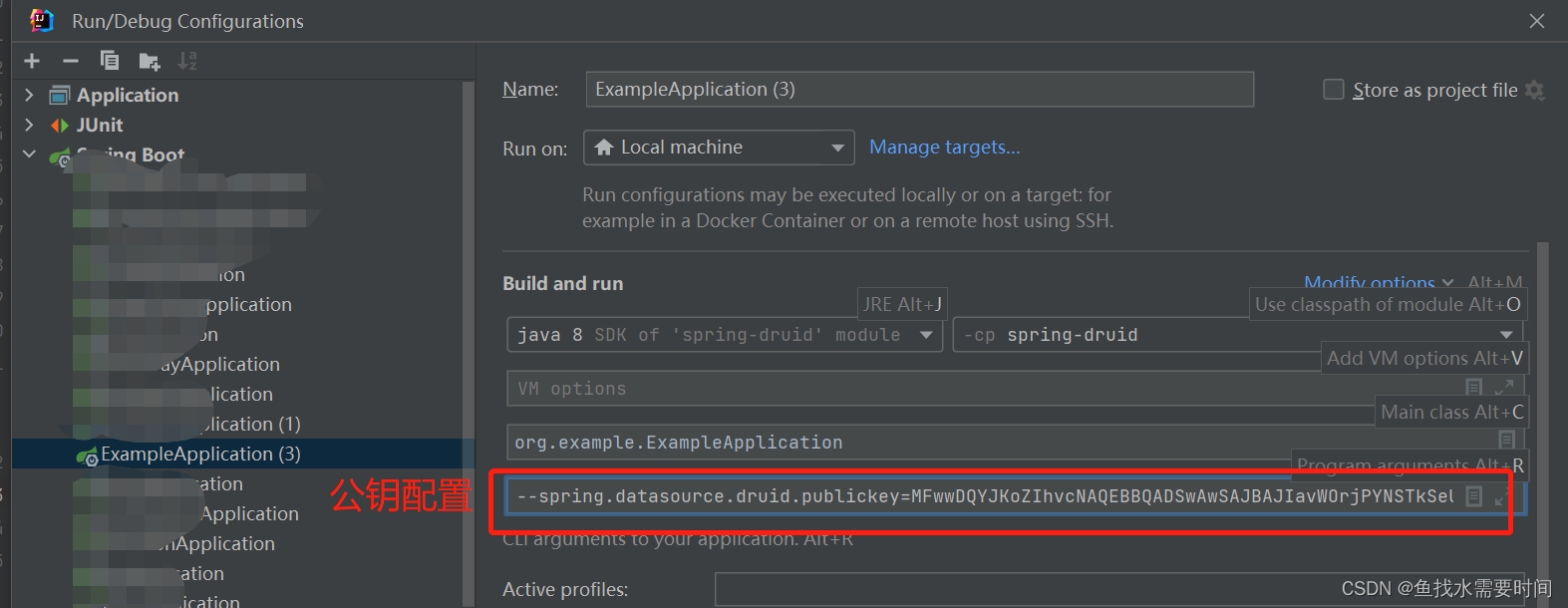Viewport: 1568px width, 608px height.
Task: Click the Application folder type icon
Action: coord(60,96)
